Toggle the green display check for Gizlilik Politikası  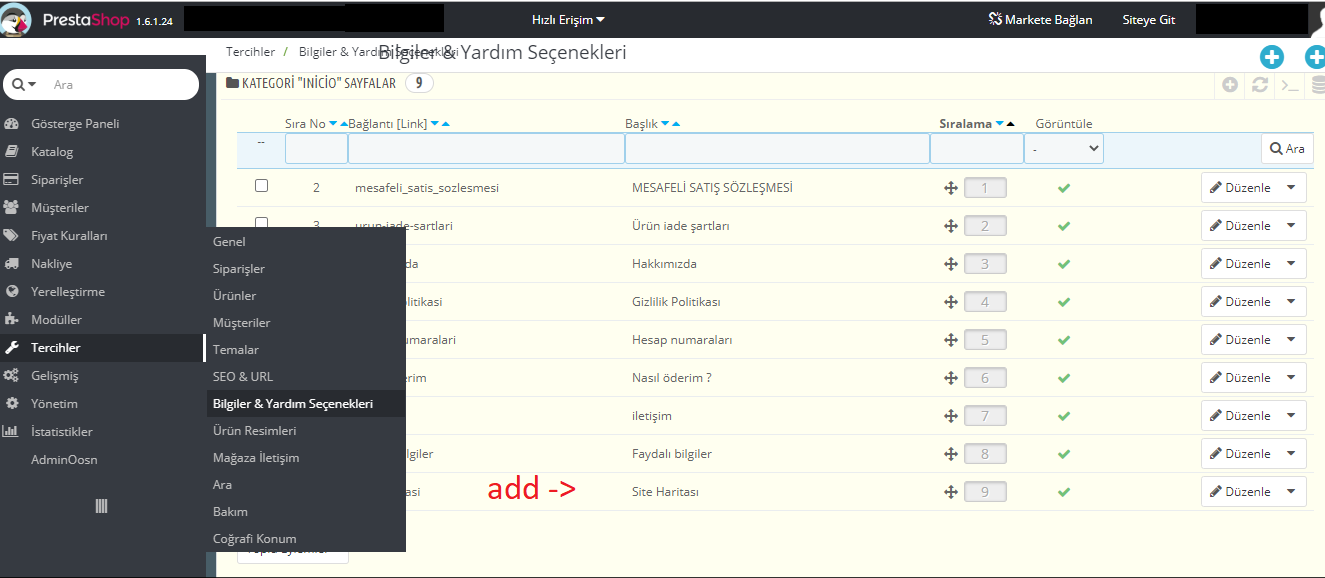[x=1064, y=302]
